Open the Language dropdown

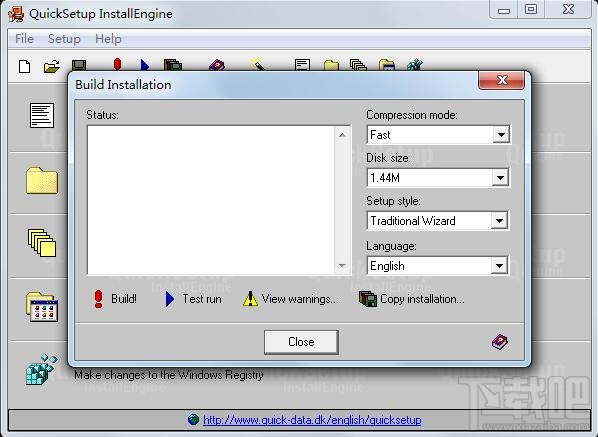(499, 266)
